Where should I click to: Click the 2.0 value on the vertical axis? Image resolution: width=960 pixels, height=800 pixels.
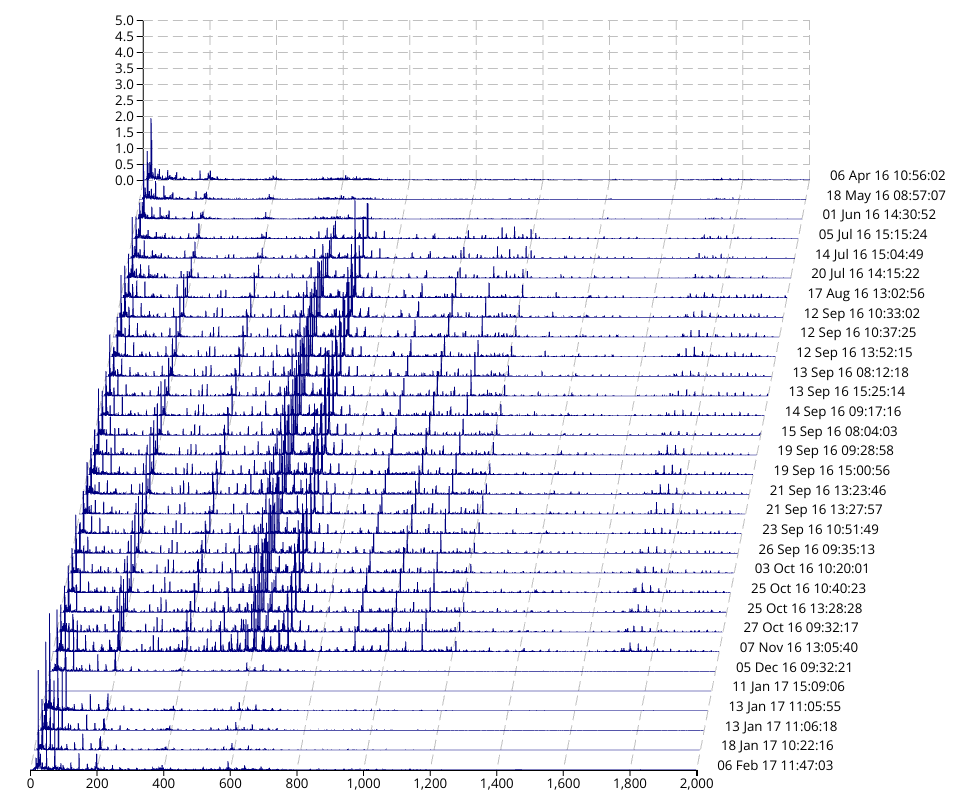click(x=124, y=116)
